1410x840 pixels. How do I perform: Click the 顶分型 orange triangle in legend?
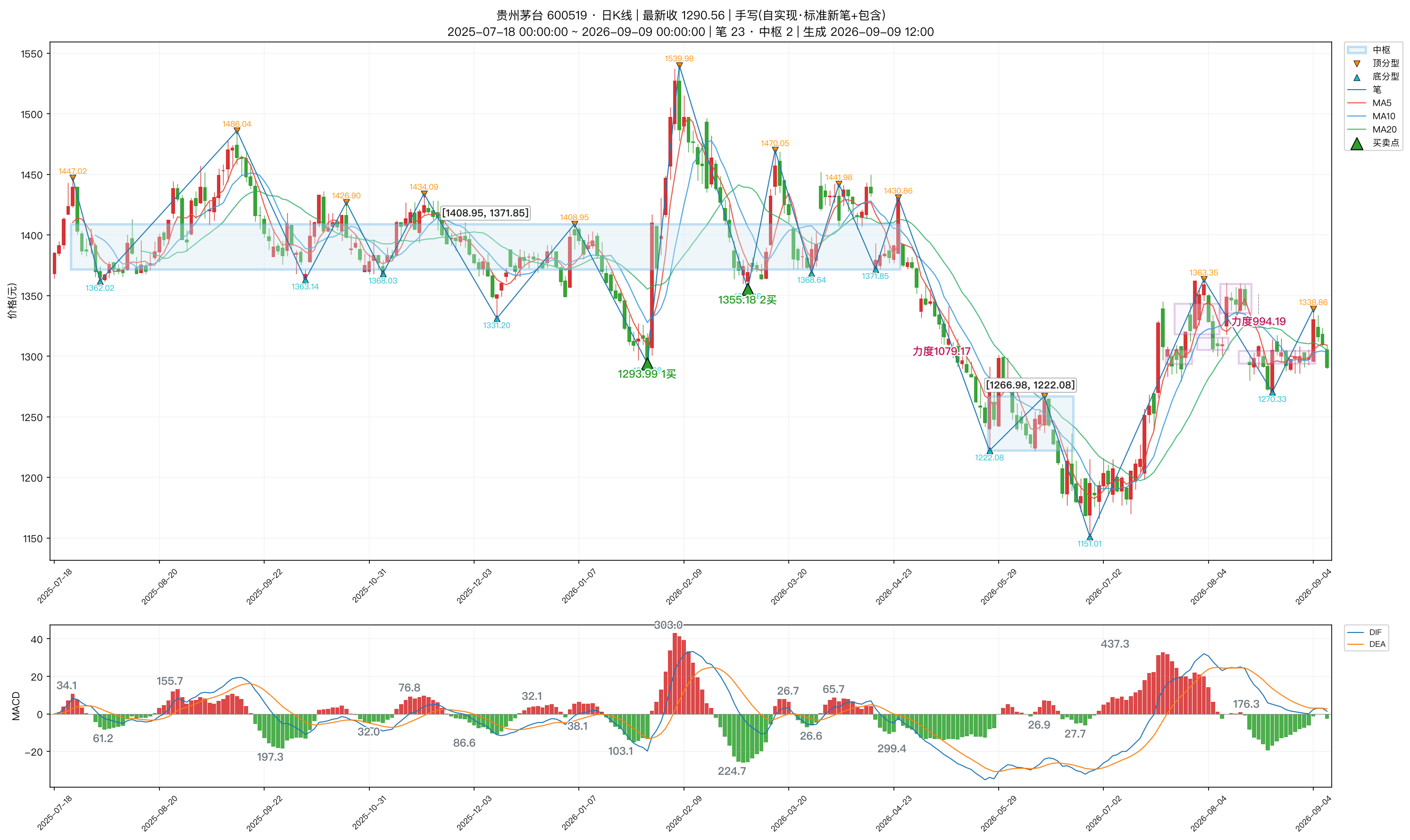pyautogui.click(x=1357, y=64)
